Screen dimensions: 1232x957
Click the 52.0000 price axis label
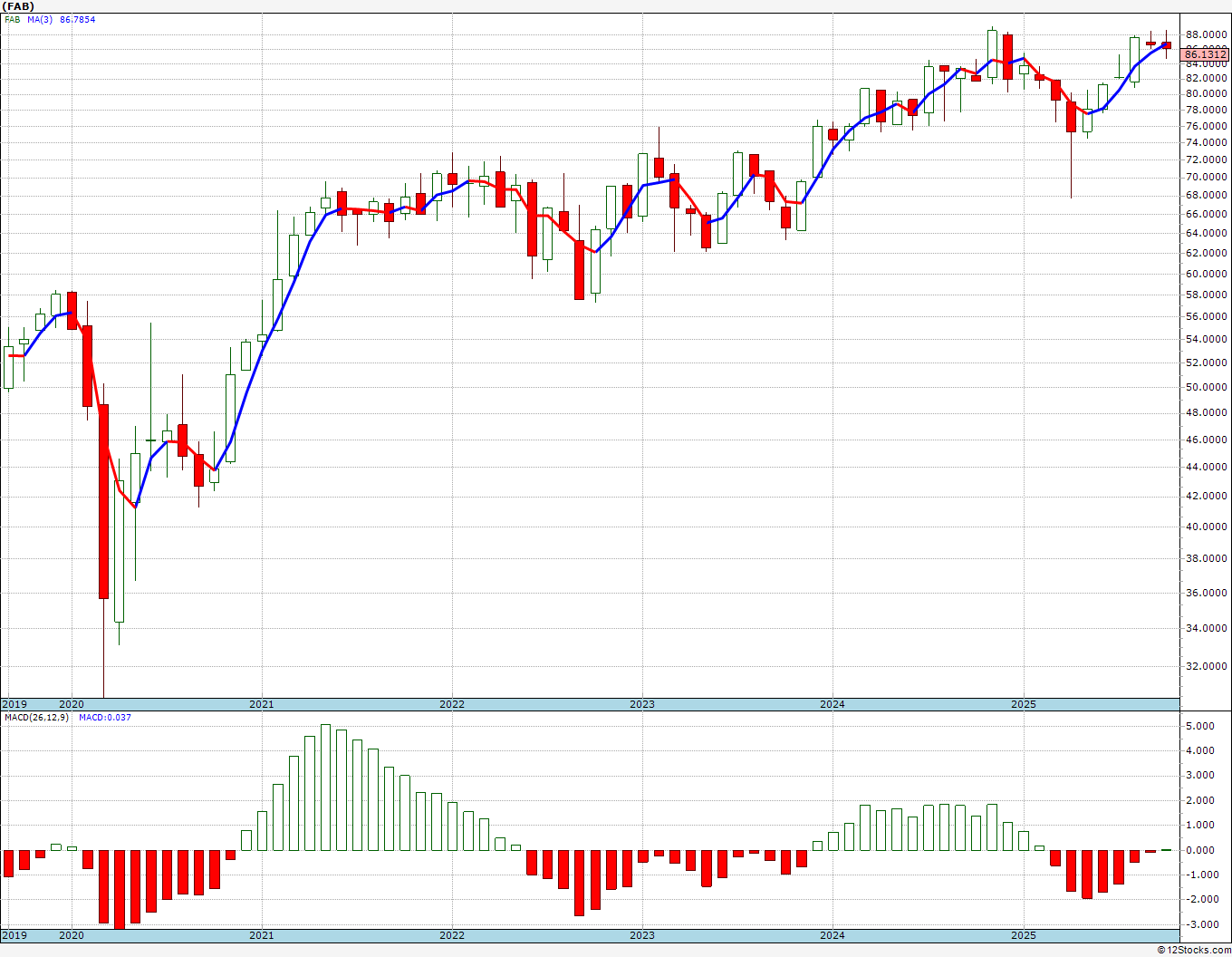tap(1207, 362)
